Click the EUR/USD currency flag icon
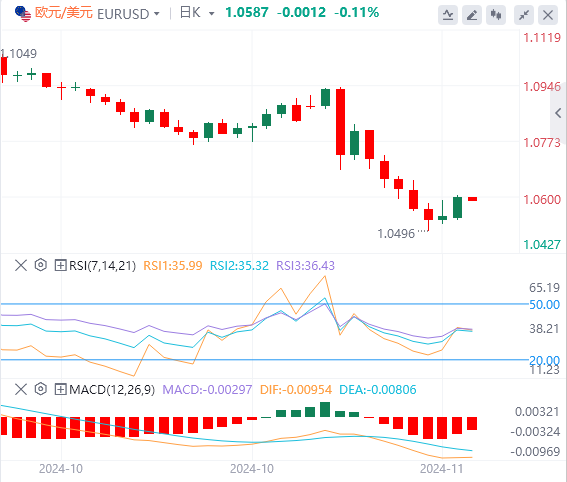This screenshot has height=482, width=567. coord(23,14)
